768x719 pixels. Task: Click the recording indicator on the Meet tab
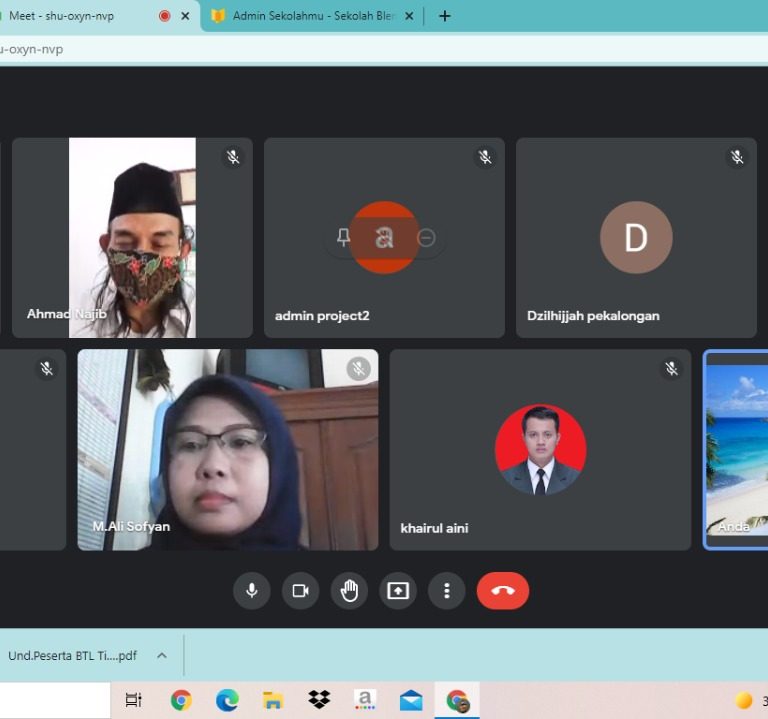[165, 16]
